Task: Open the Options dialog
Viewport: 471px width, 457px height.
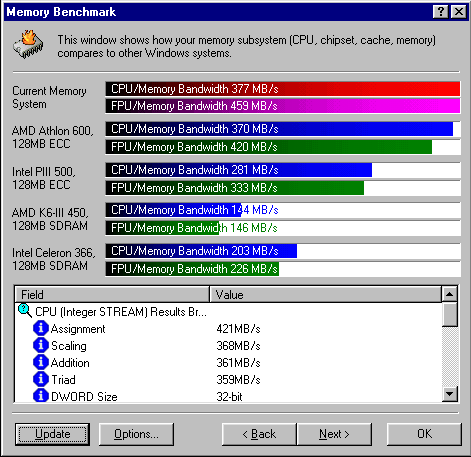Action: pos(136,434)
